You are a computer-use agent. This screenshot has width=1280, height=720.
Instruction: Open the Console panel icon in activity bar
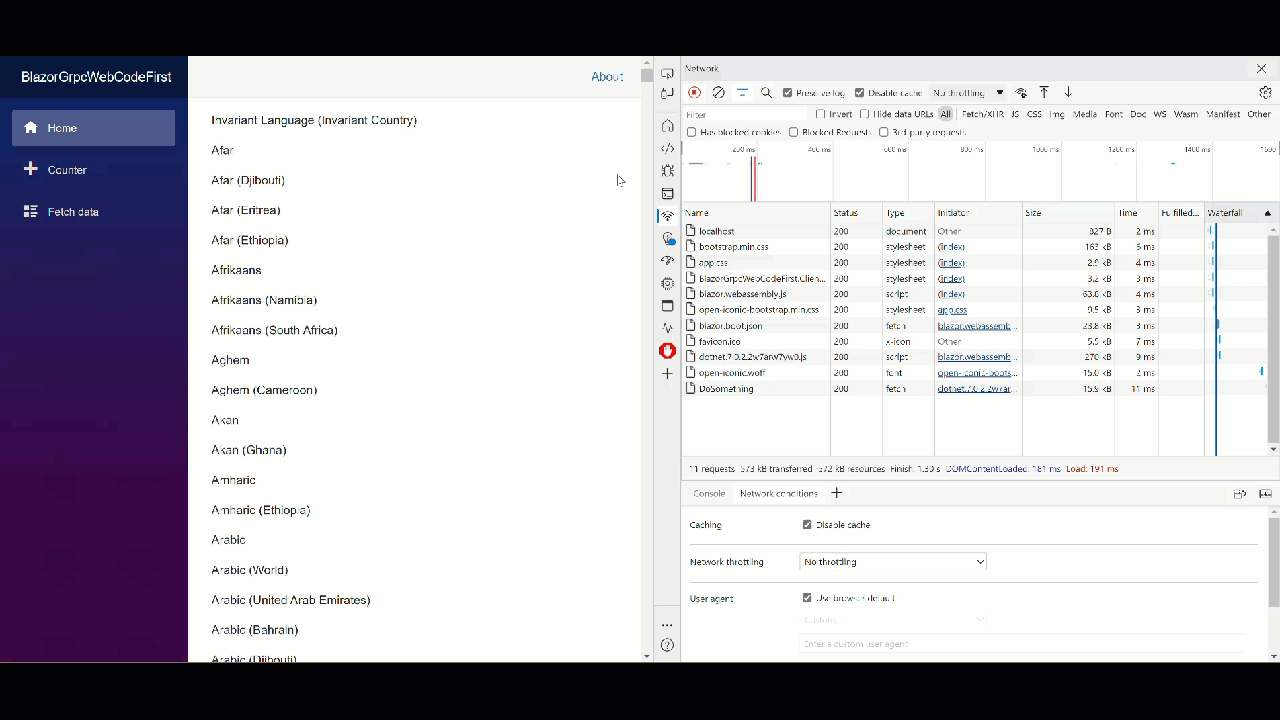tap(667, 193)
